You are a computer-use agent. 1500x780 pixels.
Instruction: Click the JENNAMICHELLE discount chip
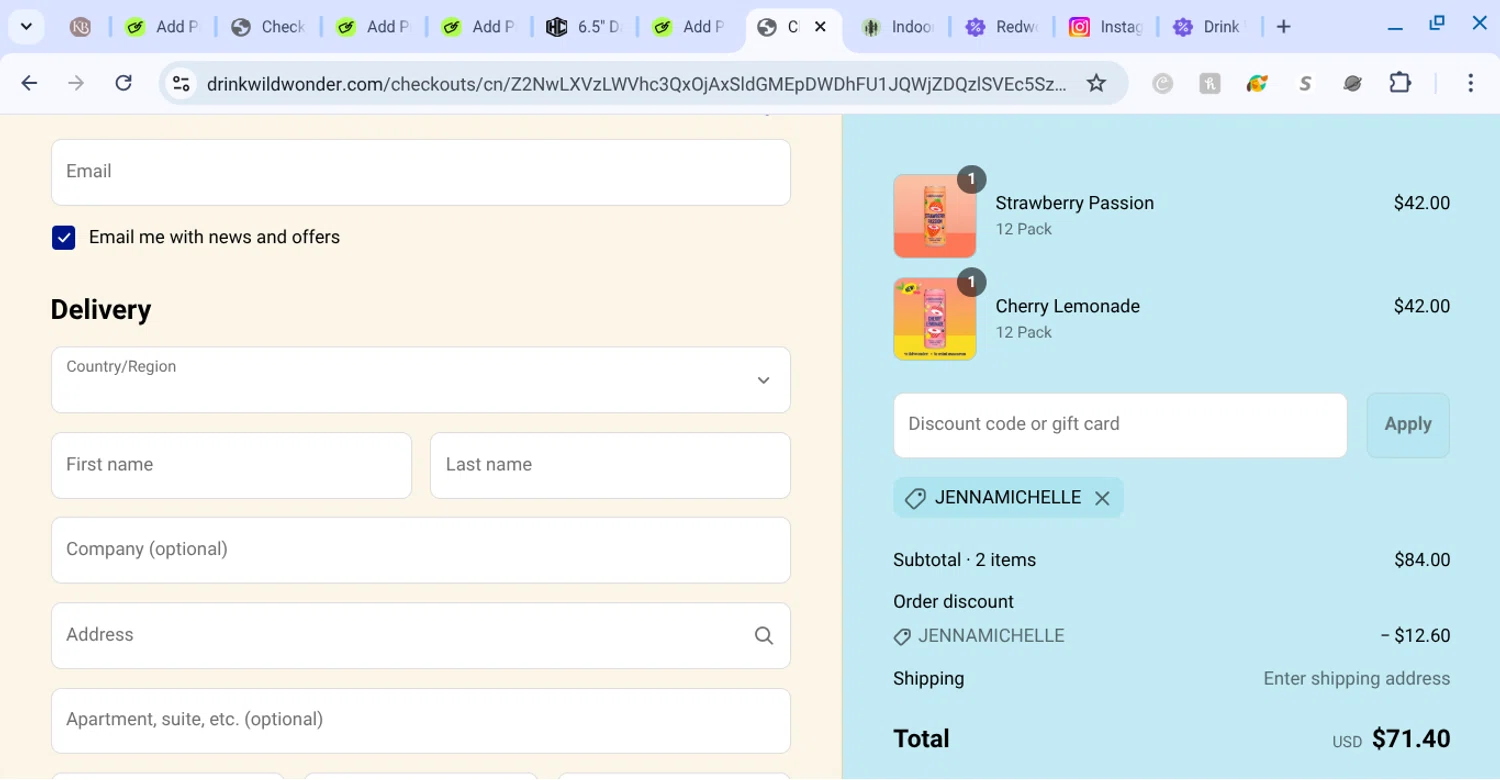click(x=1008, y=498)
